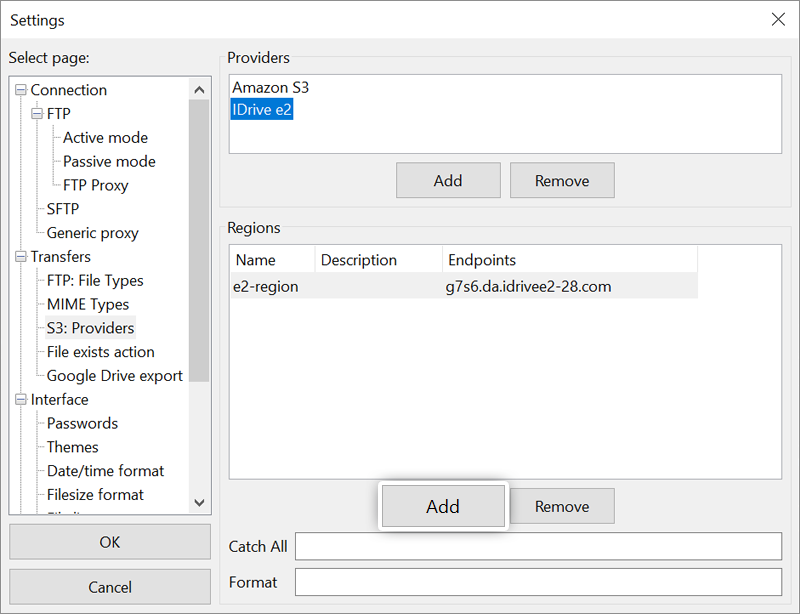The image size is (800, 614).
Task: Select the Interface page
Action: pos(59,400)
